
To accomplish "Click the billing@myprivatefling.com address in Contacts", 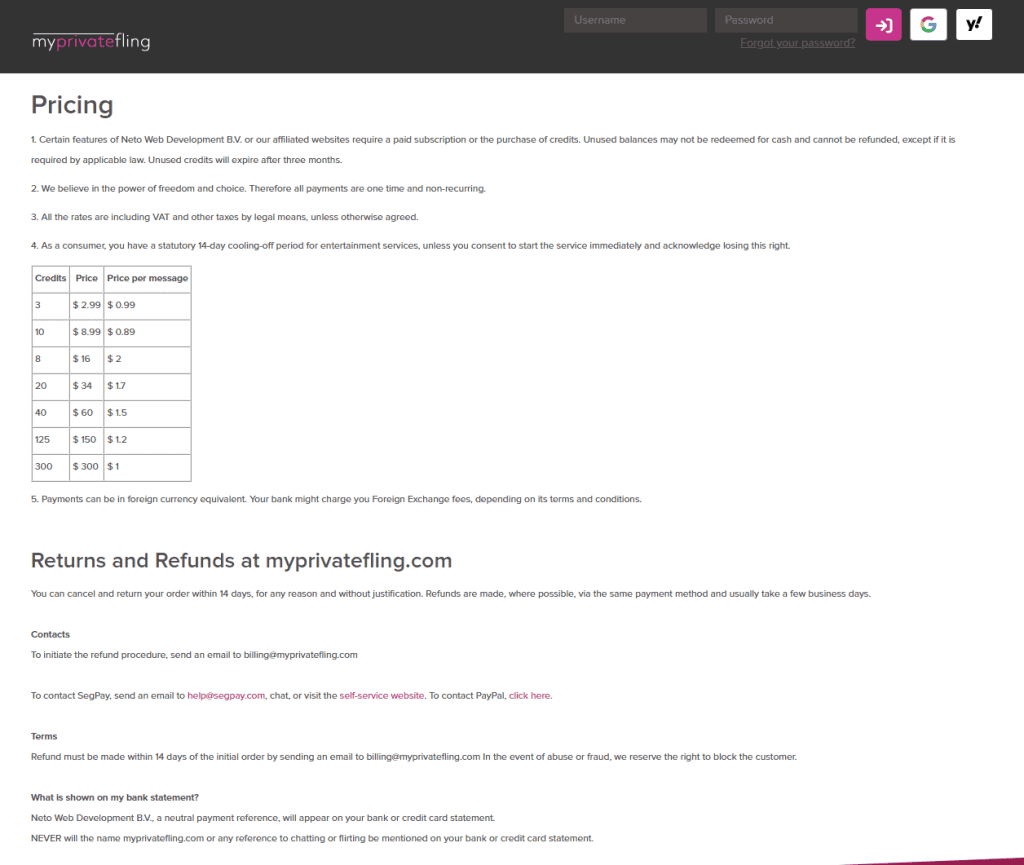I will [300, 655].
